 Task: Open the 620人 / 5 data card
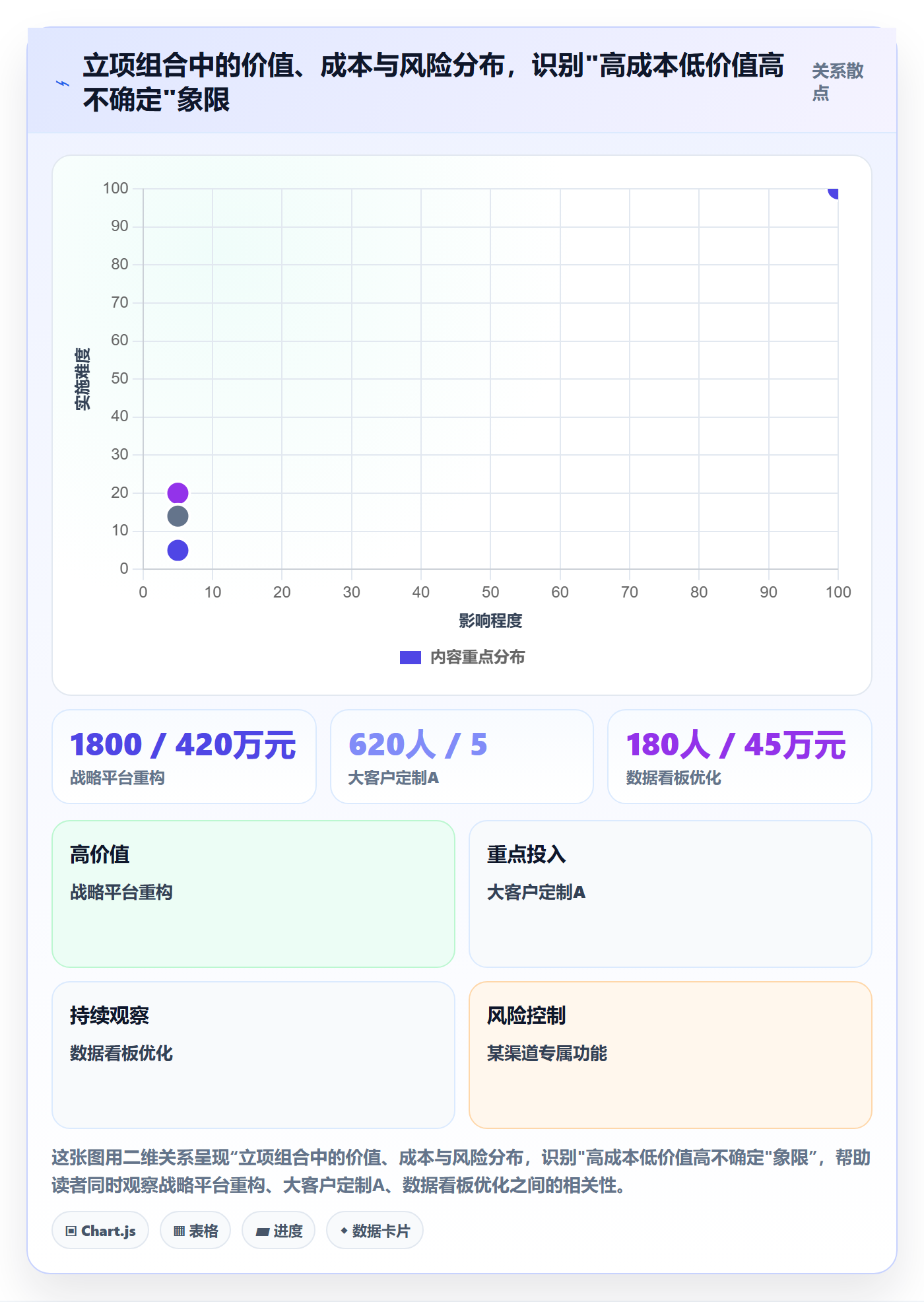click(462, 757)
